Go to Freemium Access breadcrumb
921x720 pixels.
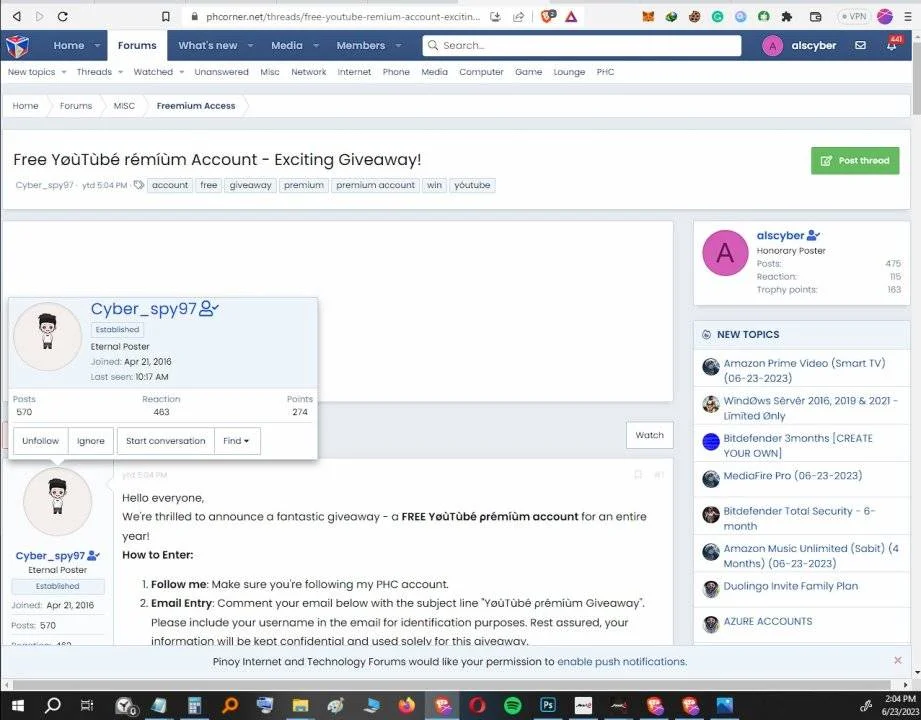196,106
